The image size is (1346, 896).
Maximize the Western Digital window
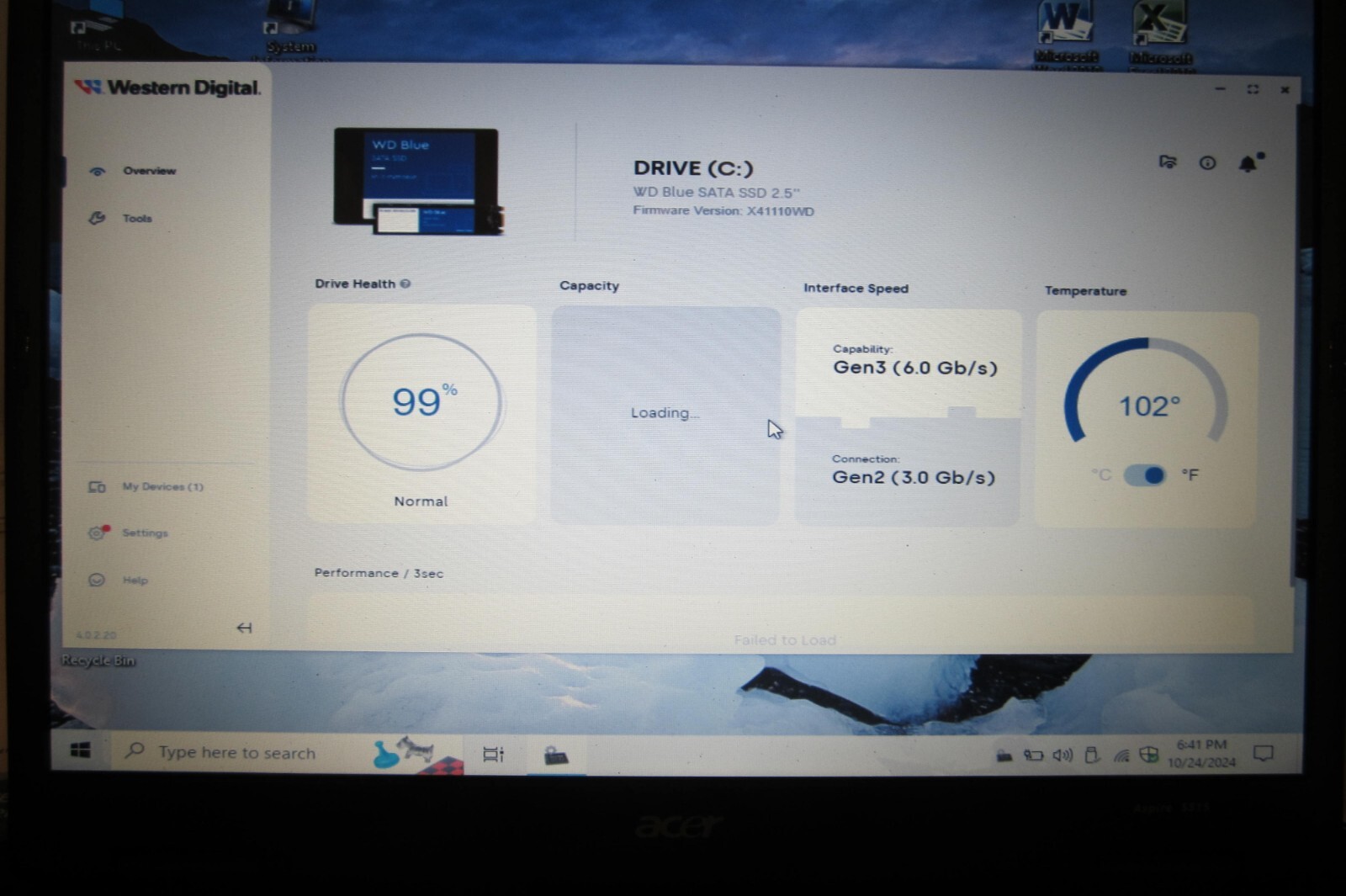click(1253, 89)
